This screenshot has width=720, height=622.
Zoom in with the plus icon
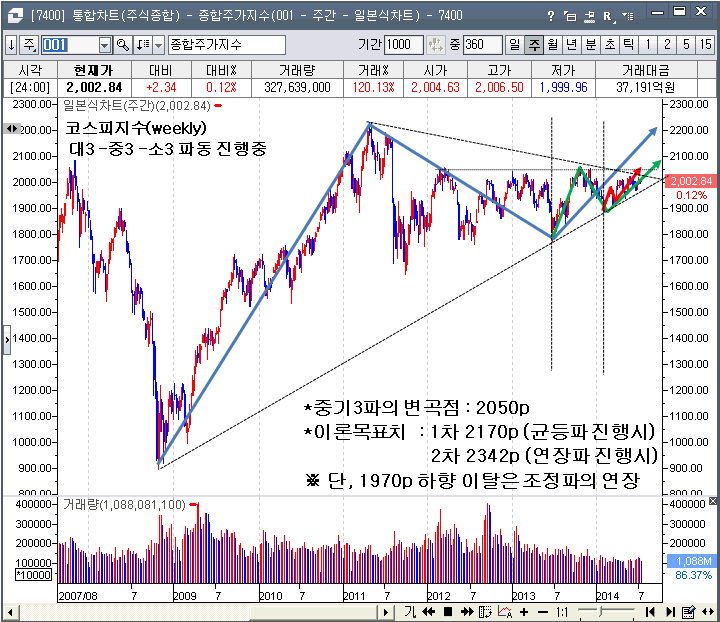click(x=524, y=612)
